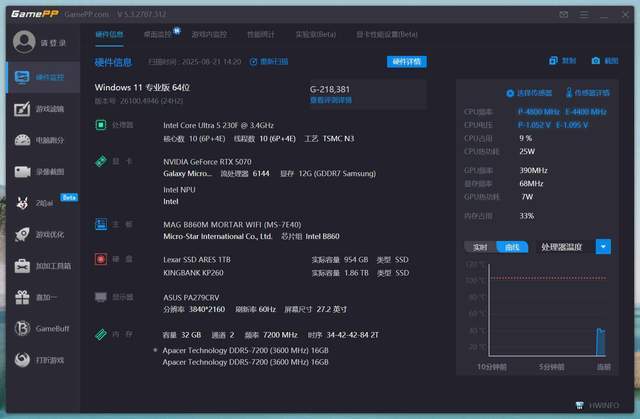The height and width of the screenshot is (419, 640).
Task: Open the game optimization rocket item
Action: click(43, 235)
